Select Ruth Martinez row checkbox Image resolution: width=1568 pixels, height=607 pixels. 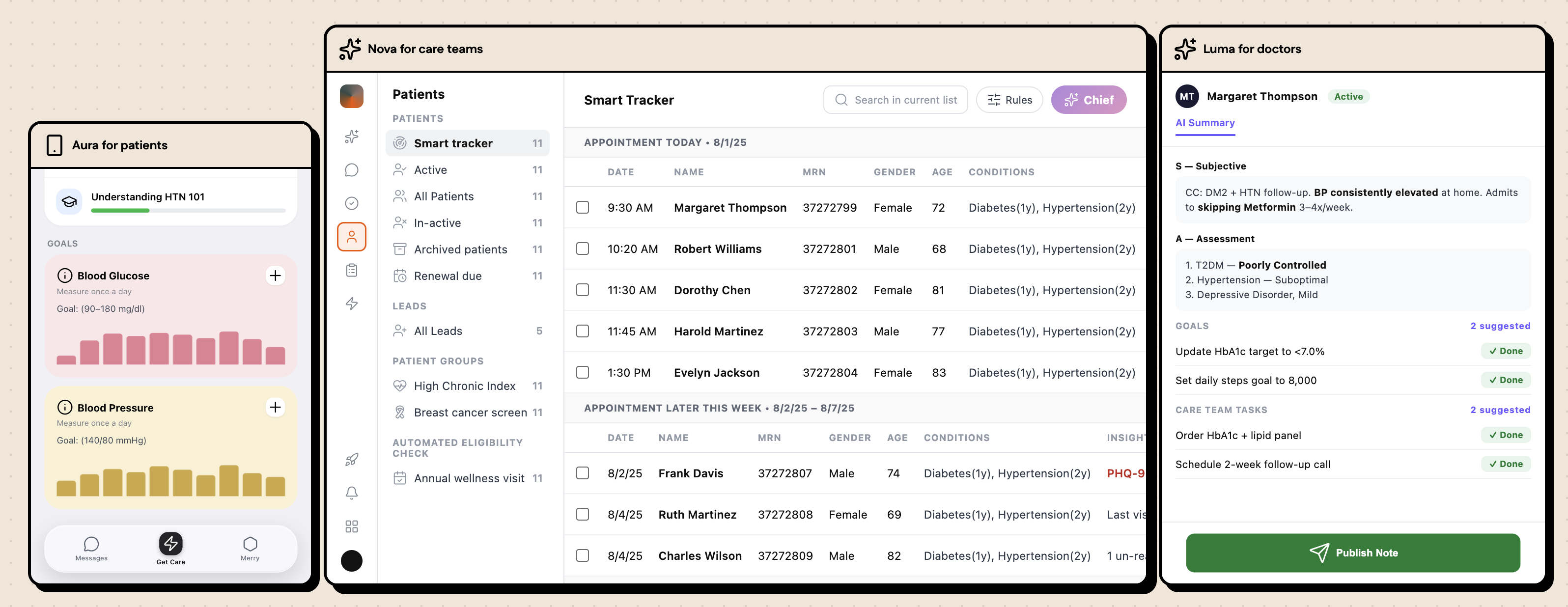[x=583, y=515]
